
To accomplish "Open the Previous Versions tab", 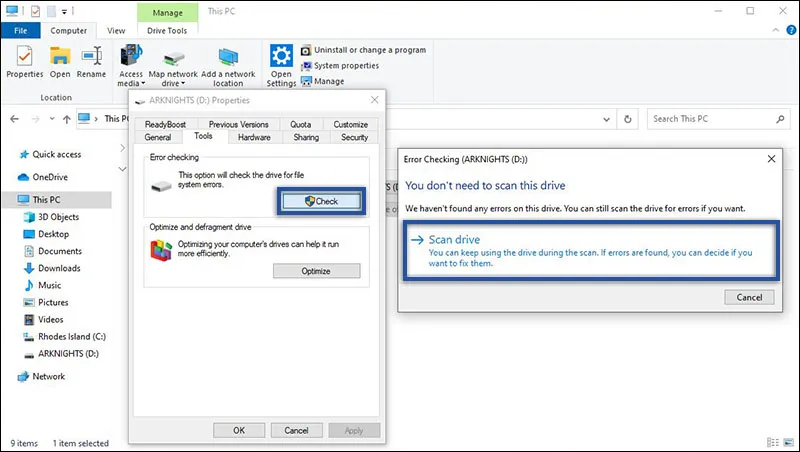I will [x=238, y=124].
